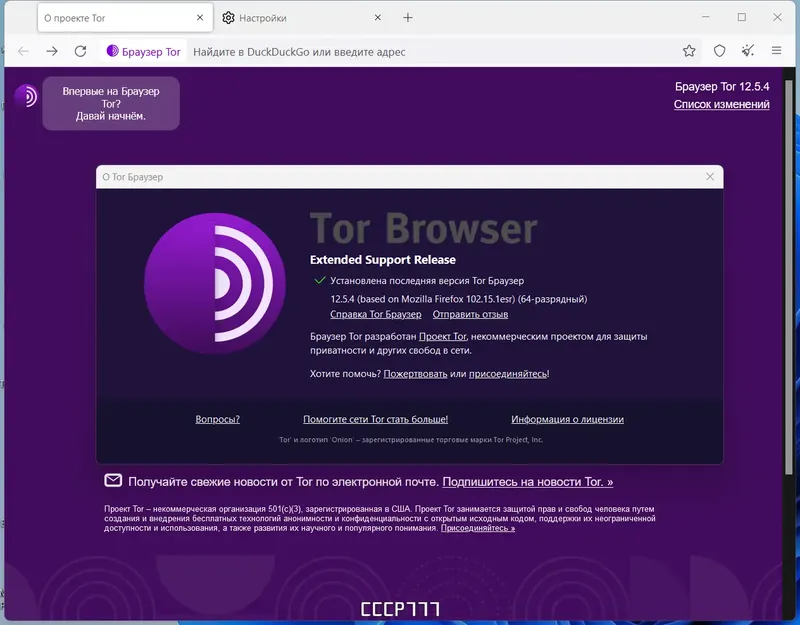800x625 pixels.
Task: Close the 'О проекте Tor' tab
Action: click(x=200, y=17)
